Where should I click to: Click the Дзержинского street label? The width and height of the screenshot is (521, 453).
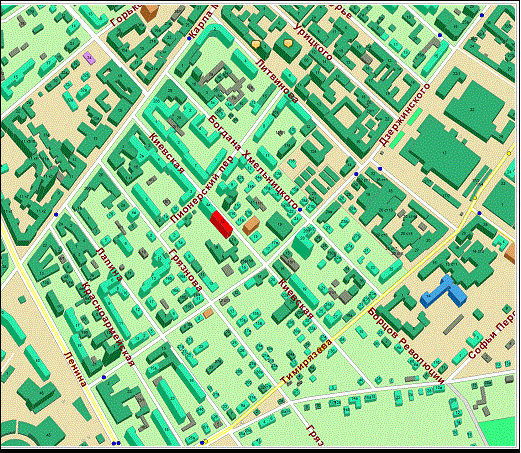pyautogui.click(x=405, y=115)
